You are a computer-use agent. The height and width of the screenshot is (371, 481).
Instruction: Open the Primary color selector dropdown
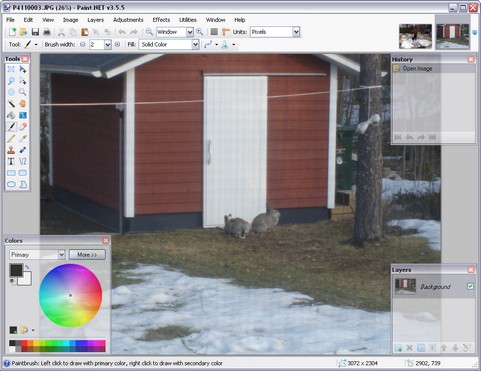point(61,255)
